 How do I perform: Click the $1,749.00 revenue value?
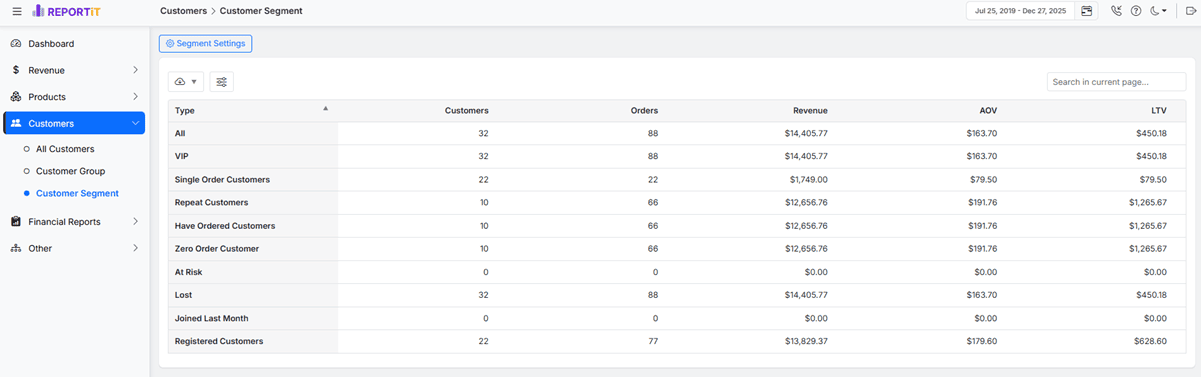(808, 179)
